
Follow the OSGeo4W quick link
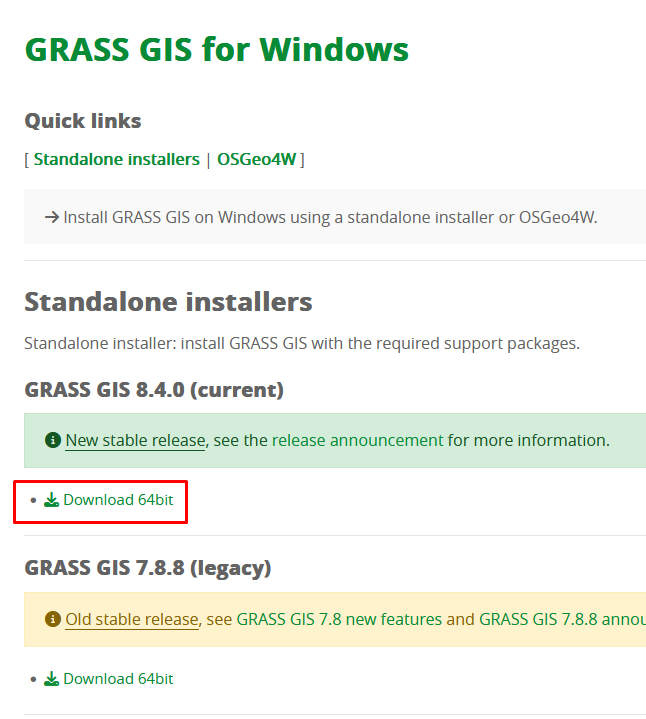coord(257,159)
